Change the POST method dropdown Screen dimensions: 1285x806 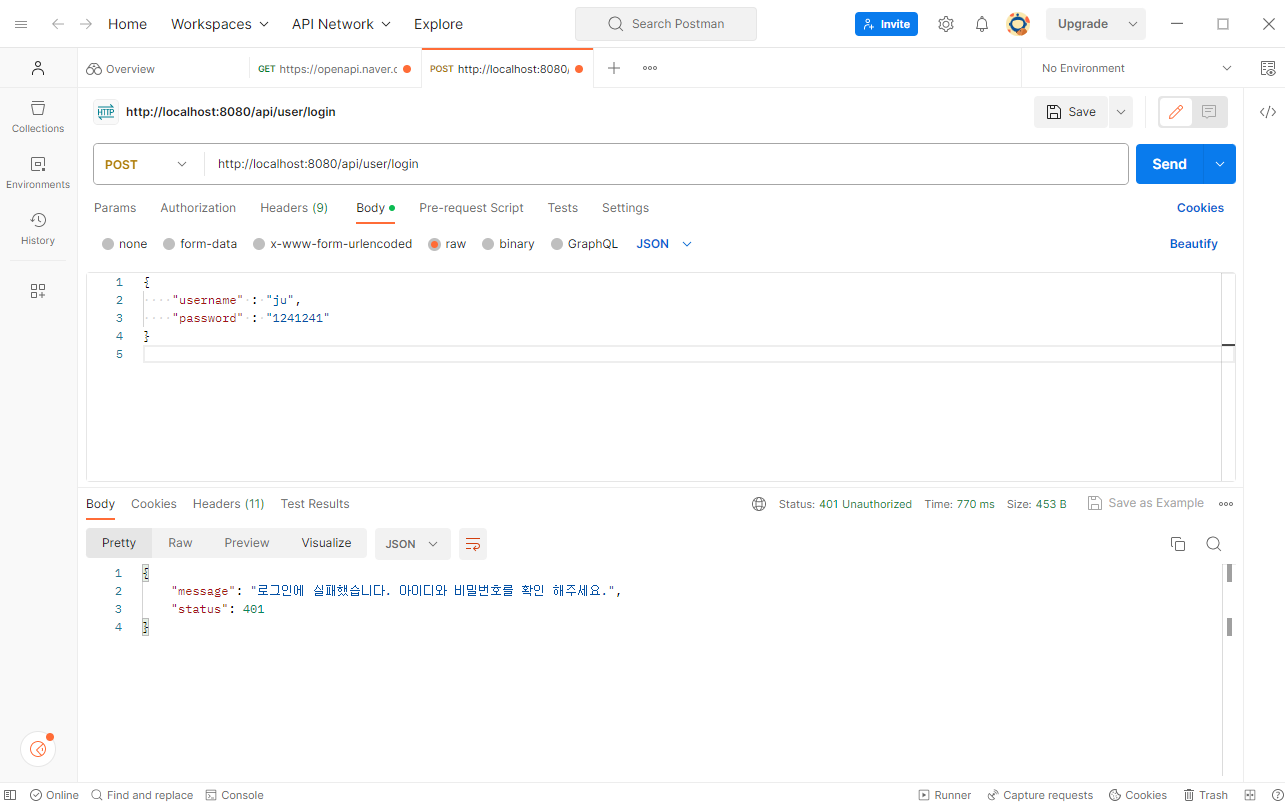click(147, 164)
